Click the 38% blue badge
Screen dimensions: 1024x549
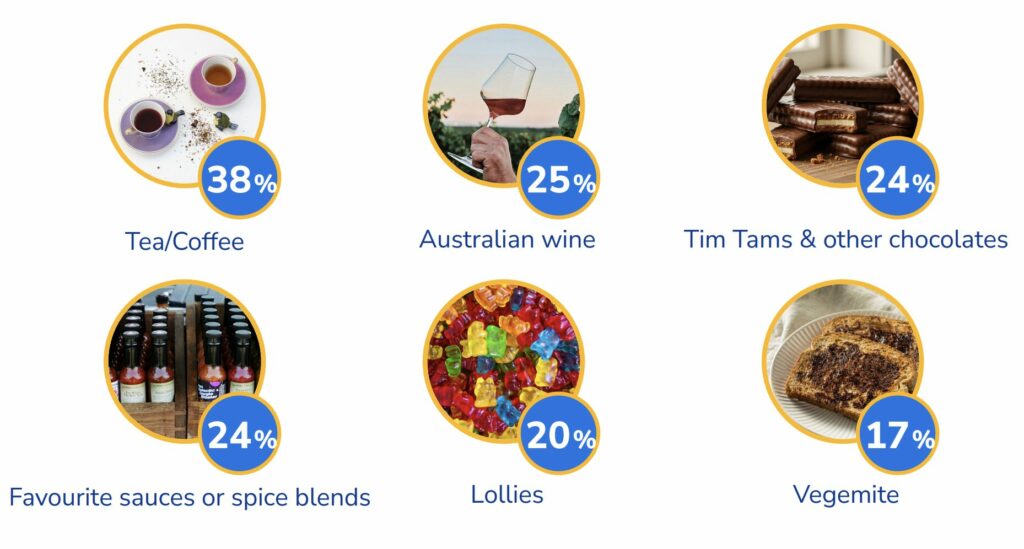pyautogui.click(x=240, y=180)
